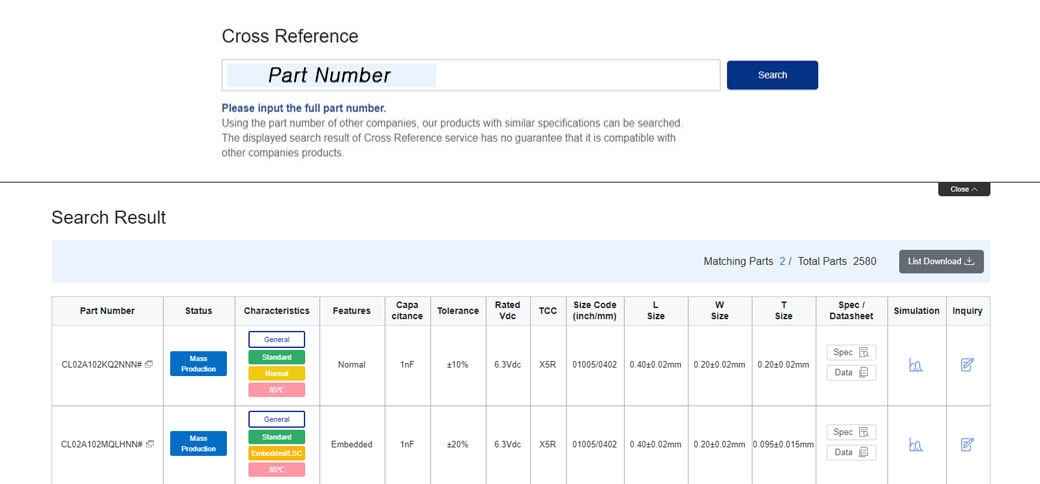Open simulation chart icon for CL02A102MQLHNN#

[915, 444]
